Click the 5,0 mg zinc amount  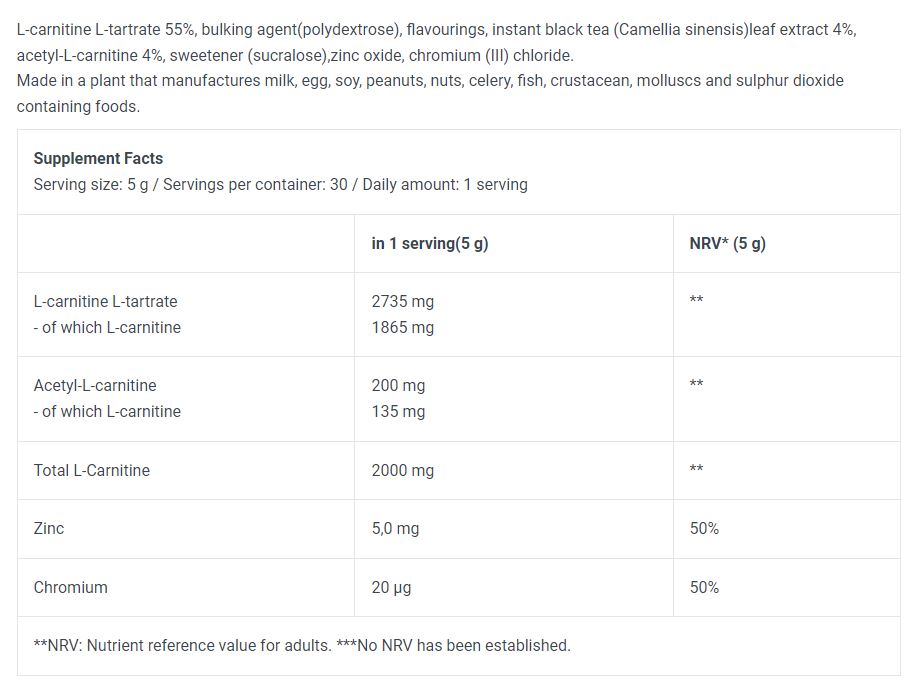(x=395, y=528)
